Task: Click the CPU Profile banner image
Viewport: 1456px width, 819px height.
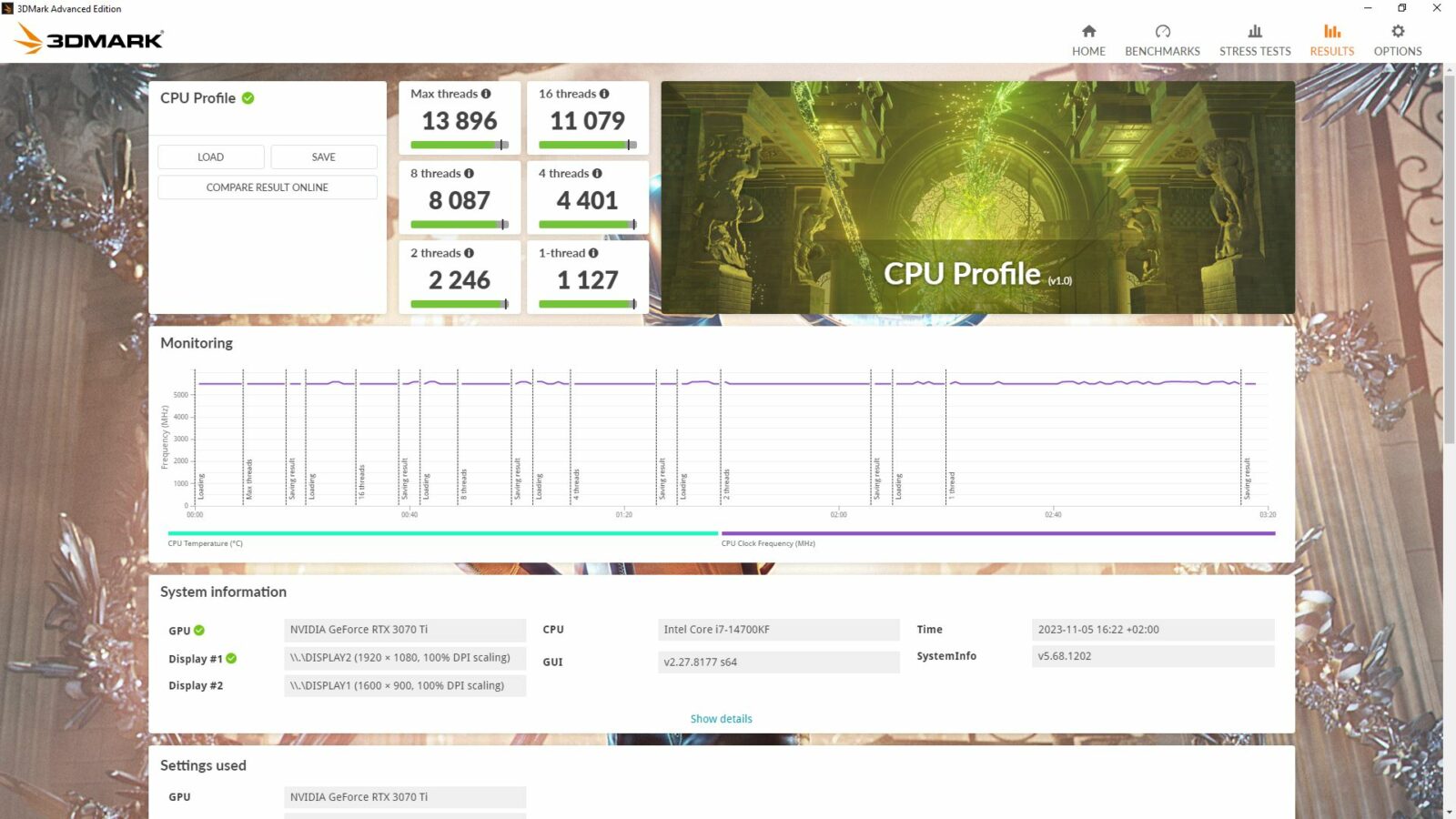Action: click(x=977, y=197)
